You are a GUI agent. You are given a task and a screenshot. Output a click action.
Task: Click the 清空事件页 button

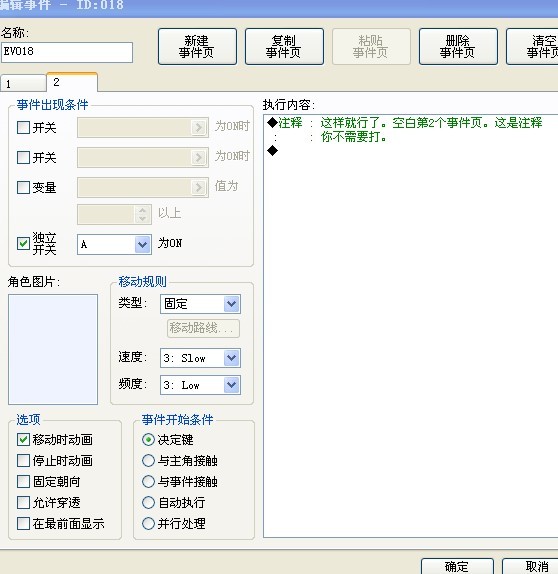point(532,46)
